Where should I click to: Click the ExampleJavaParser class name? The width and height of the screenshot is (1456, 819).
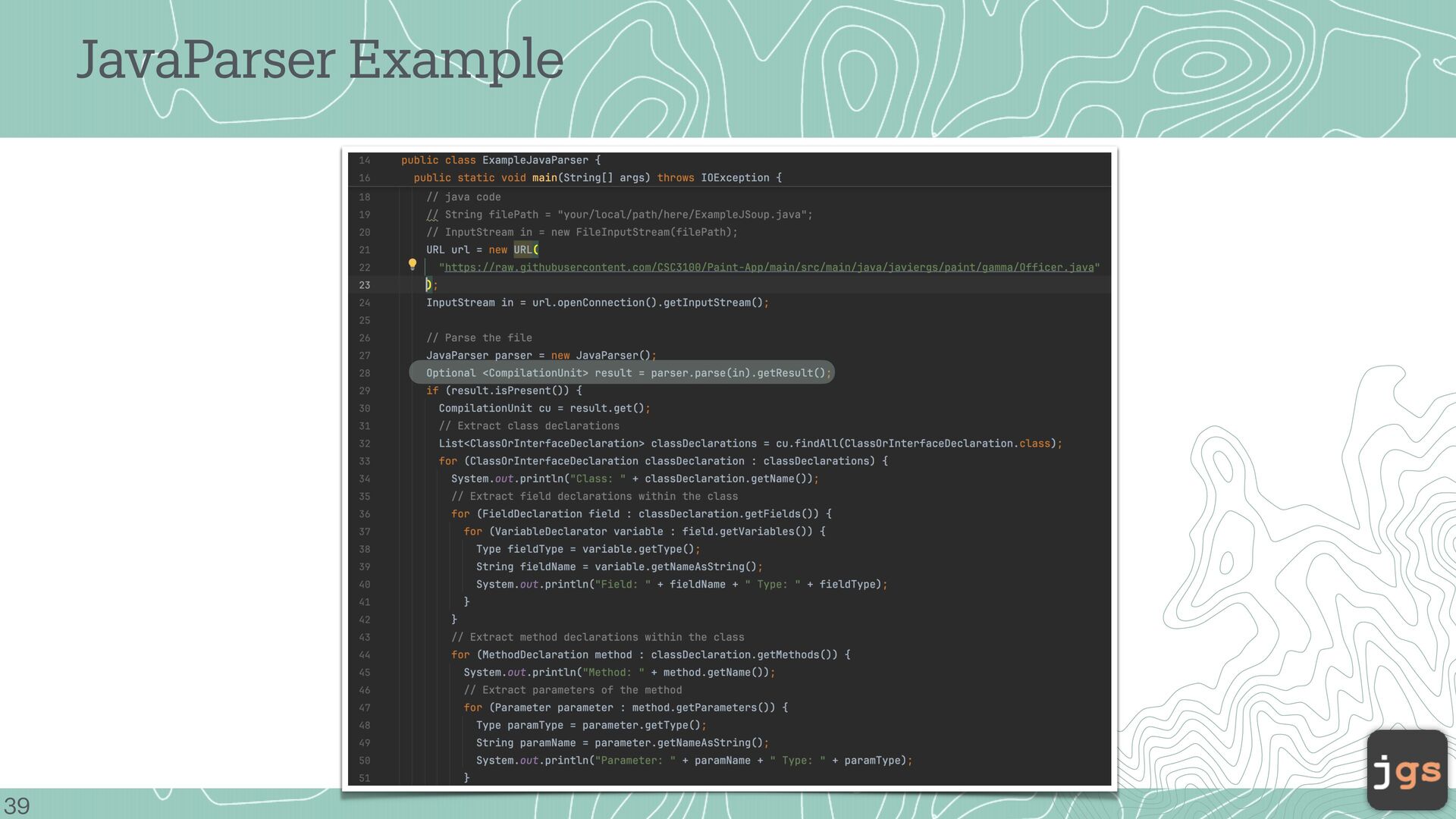pyautogui.click(x=535, y=160)
